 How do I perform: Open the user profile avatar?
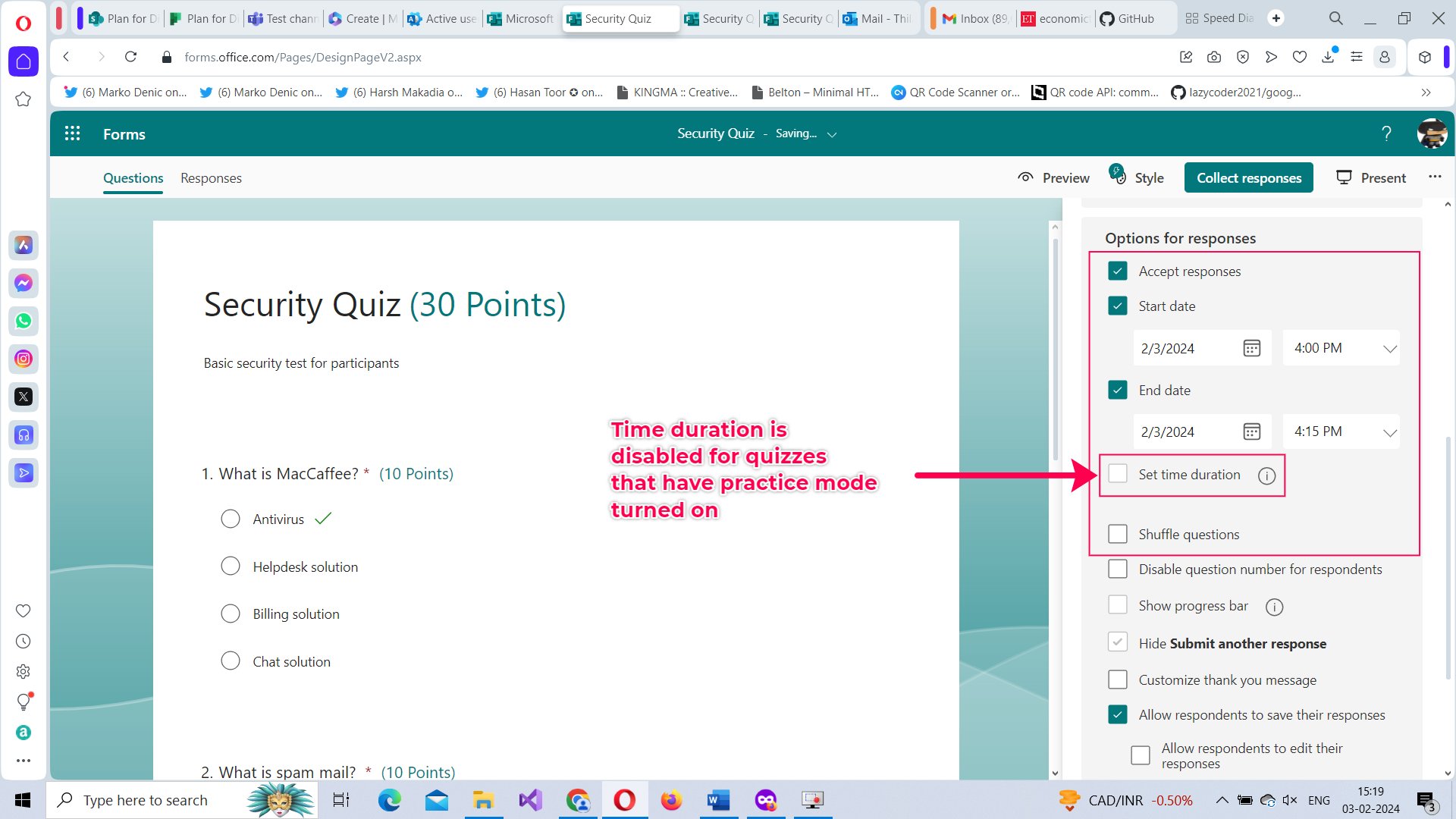tap(1432, 133)
